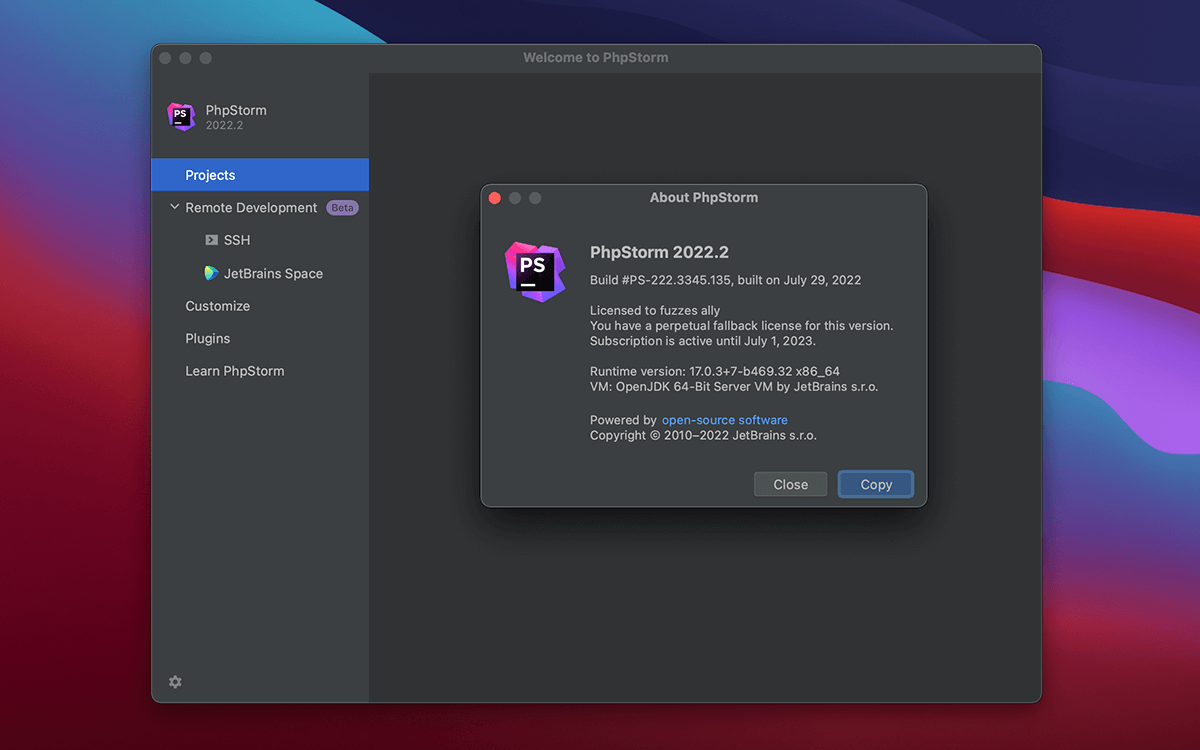The width and height of the screenshot is (1200, 750).
Task: Click the PhpStorm name in the sidebar header
Action: tap(236, 110)
